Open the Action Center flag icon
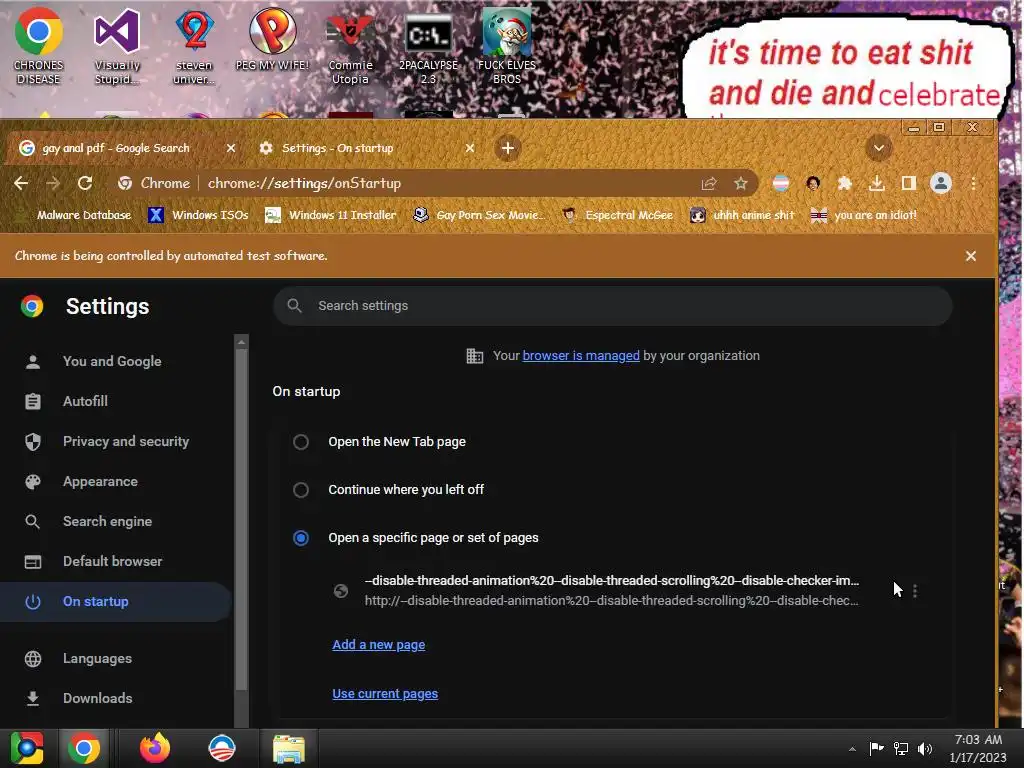Screen dimensions: 1024x768 (876, 748)
